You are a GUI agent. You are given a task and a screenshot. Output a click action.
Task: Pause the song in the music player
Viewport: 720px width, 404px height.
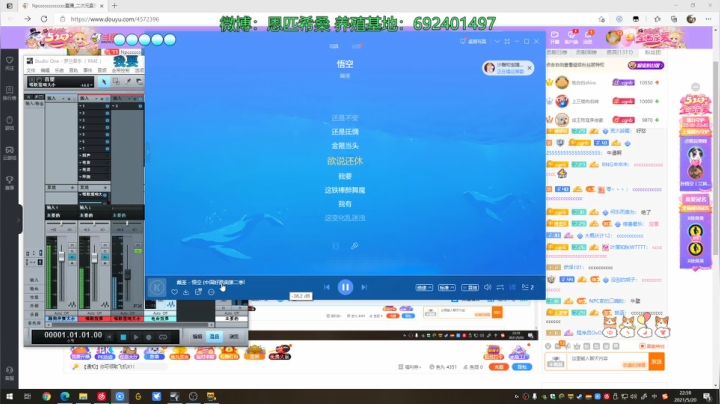tap(345, 287)
